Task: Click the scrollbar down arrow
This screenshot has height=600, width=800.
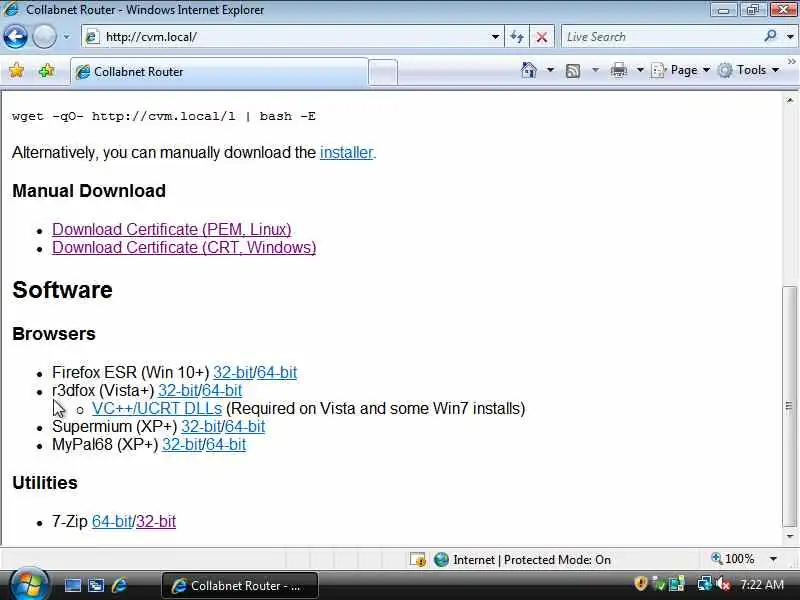Action: pyautogui.click(x=789, y=536)
